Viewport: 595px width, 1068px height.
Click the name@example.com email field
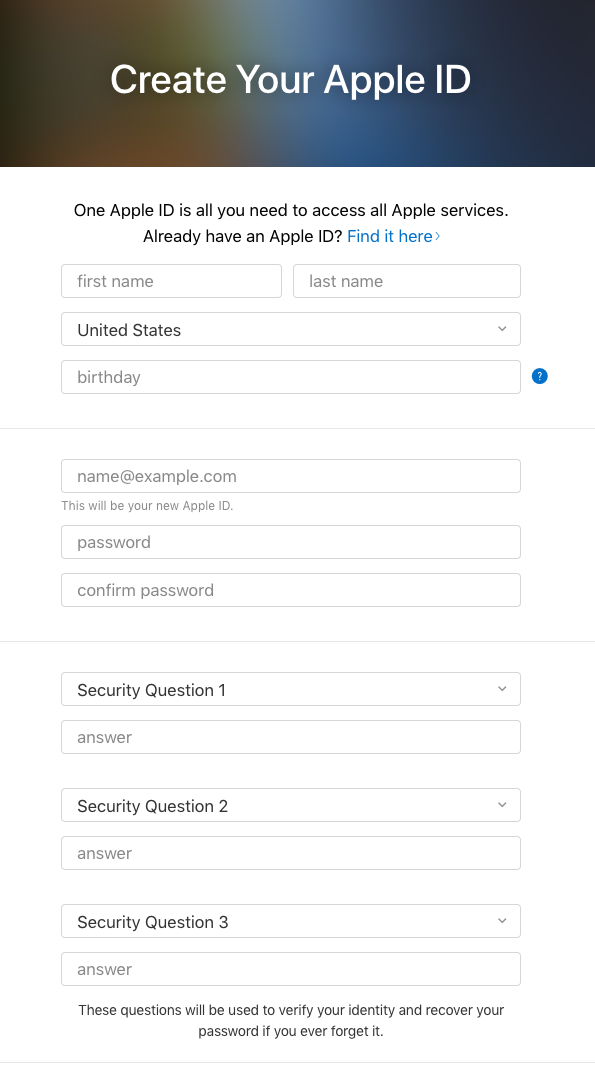pos(291,476)
